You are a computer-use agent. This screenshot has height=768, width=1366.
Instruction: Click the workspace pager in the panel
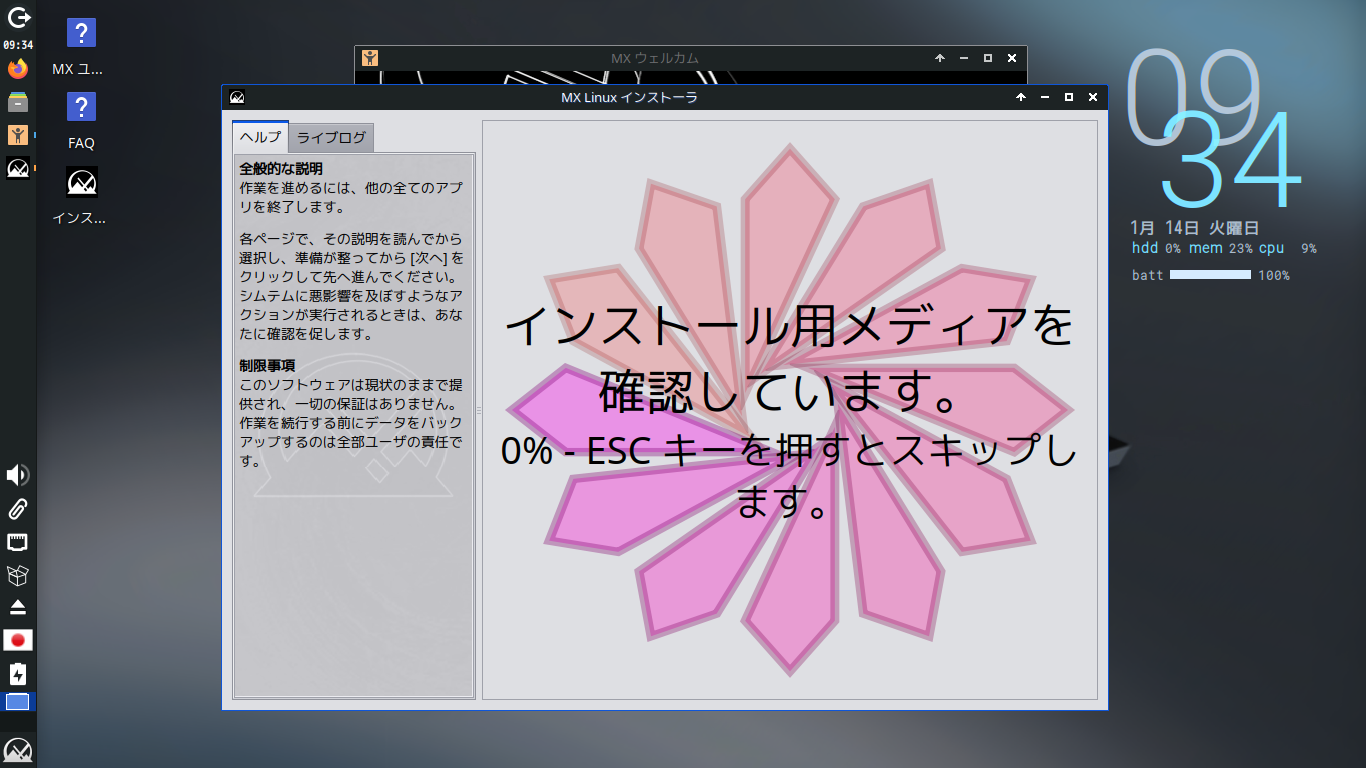[x=18, y=702]
